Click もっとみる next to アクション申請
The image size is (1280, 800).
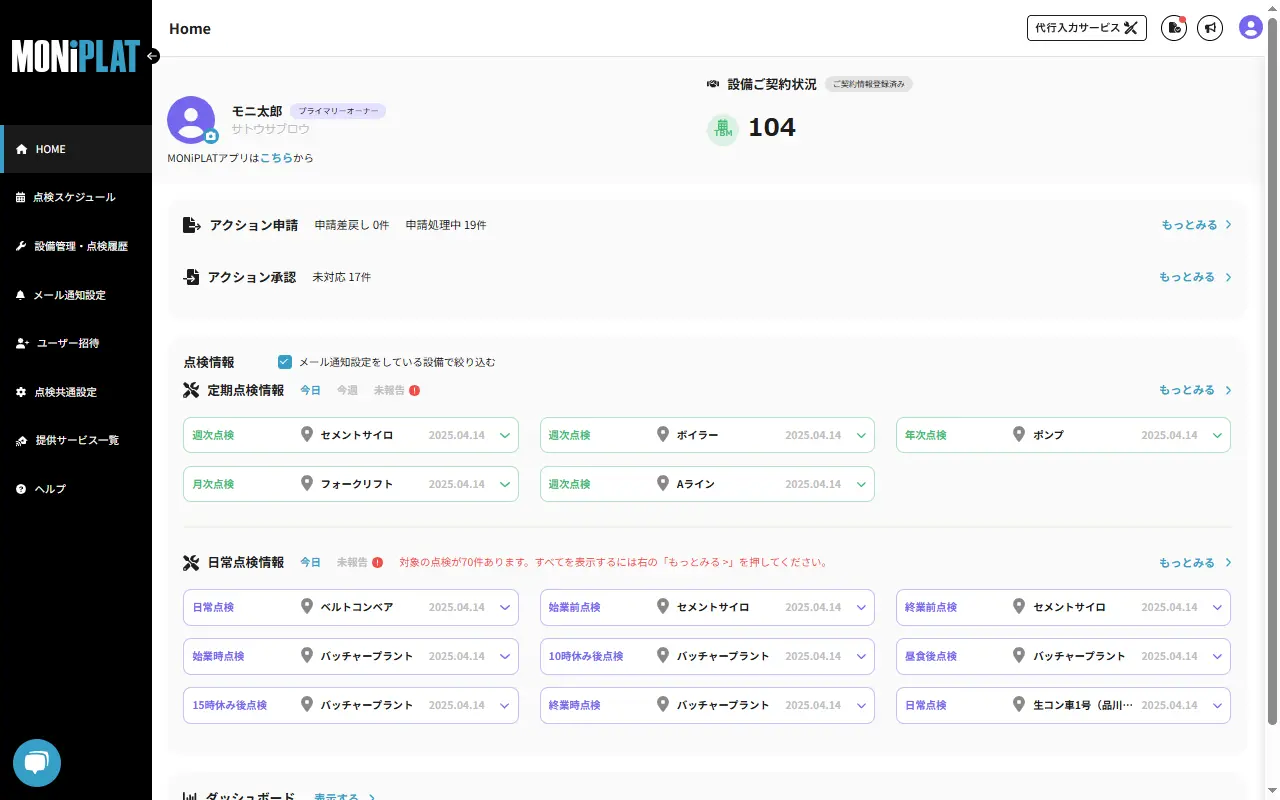(1191, 225)
